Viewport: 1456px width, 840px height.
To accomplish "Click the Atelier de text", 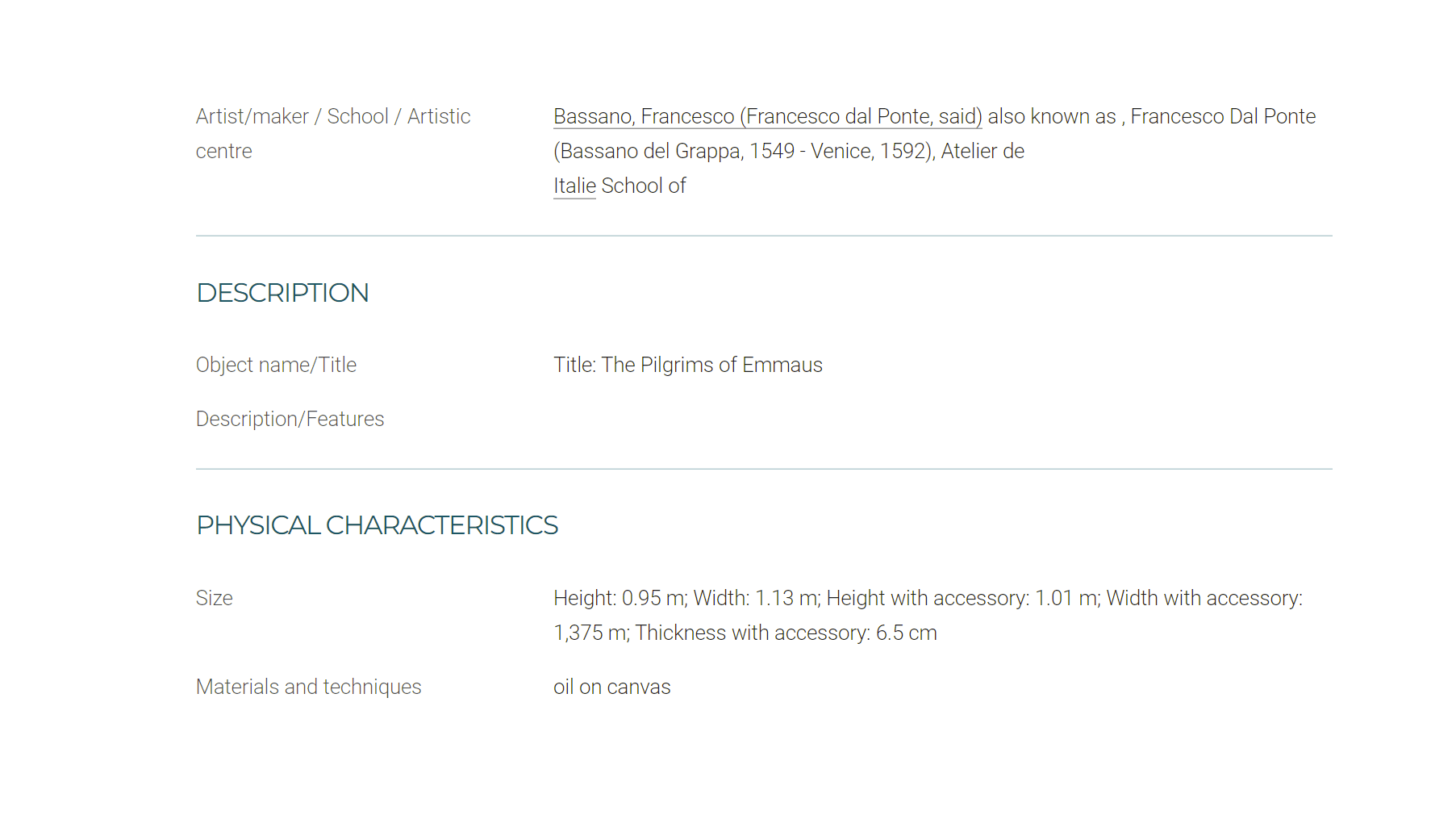I will 982,152.
